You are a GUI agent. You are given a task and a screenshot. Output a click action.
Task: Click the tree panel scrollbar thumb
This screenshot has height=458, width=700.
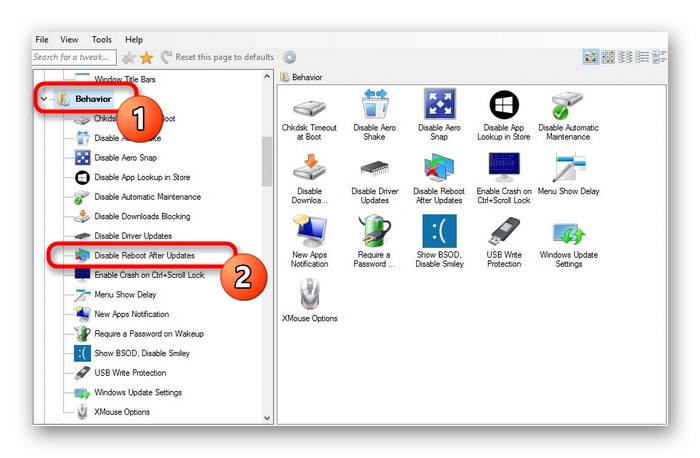coord(267,161)
